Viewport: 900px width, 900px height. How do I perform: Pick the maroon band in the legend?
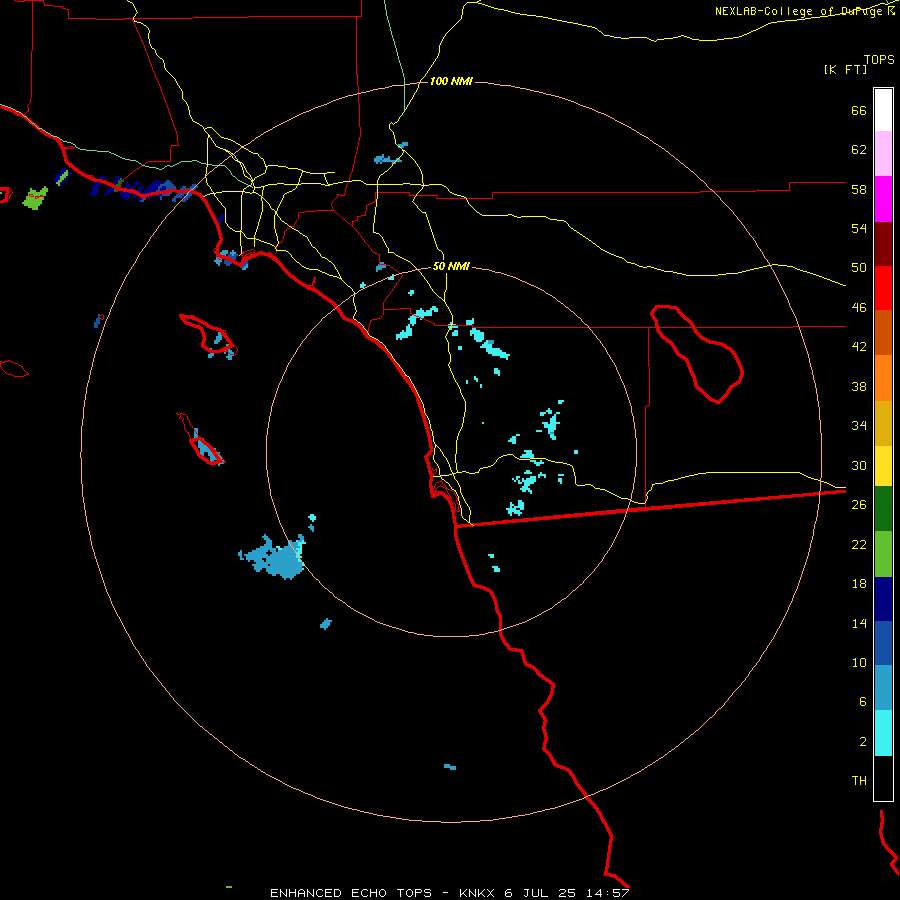(883, 244)
